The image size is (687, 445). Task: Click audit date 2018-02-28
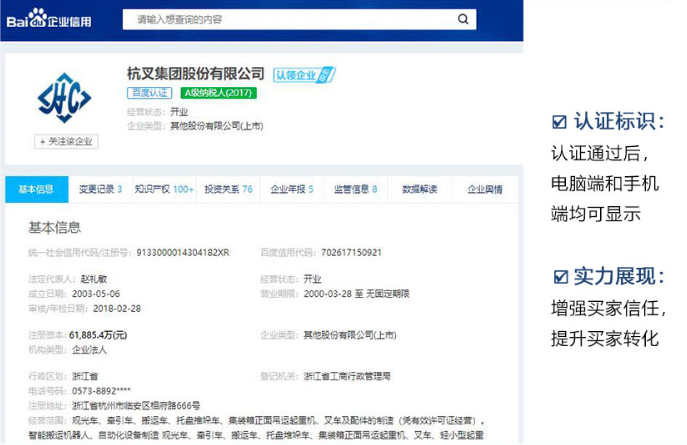click(x=117, y=309)
